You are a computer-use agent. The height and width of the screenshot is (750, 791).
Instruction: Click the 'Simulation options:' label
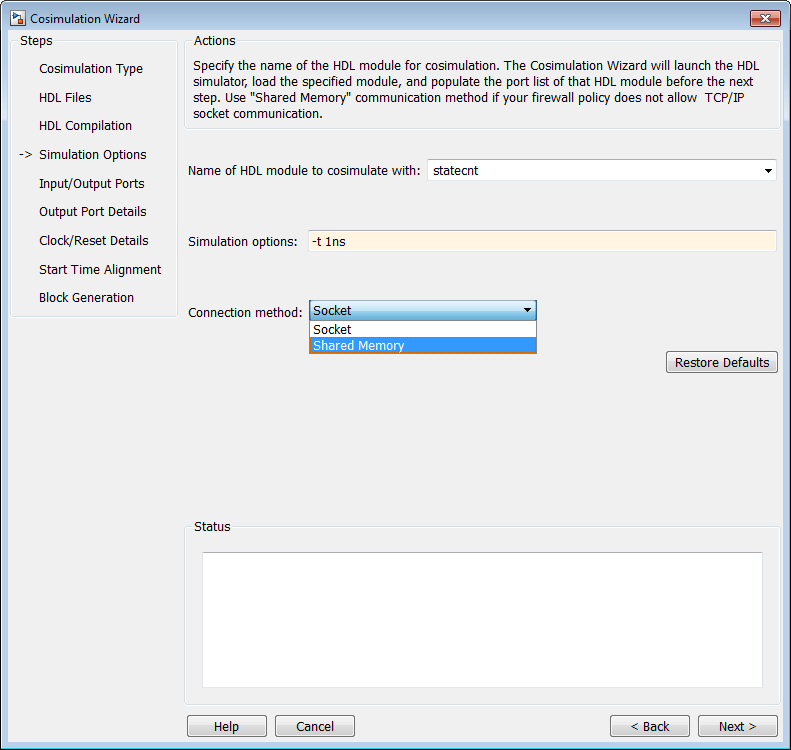click(x=243, y=242)
